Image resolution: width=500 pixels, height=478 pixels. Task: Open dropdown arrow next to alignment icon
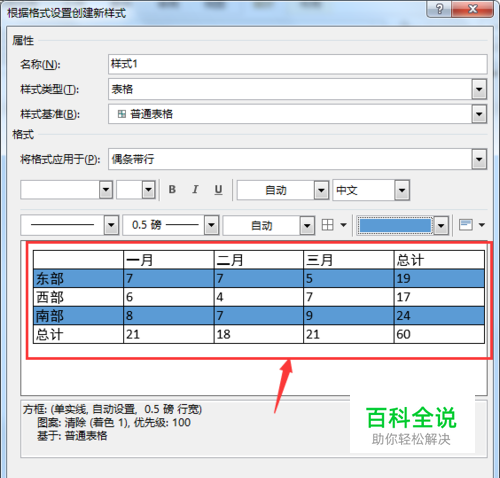(482, 225)
